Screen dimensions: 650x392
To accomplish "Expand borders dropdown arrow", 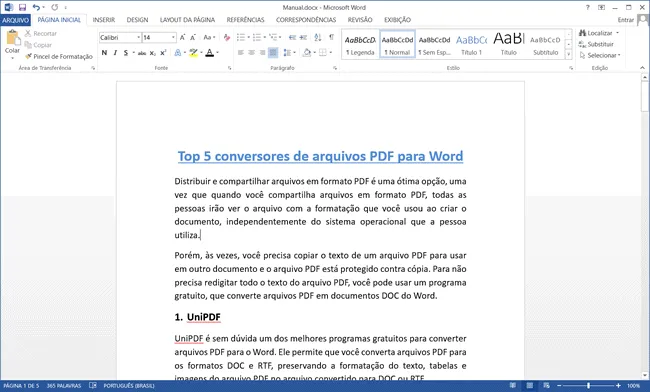I will 331,53.
